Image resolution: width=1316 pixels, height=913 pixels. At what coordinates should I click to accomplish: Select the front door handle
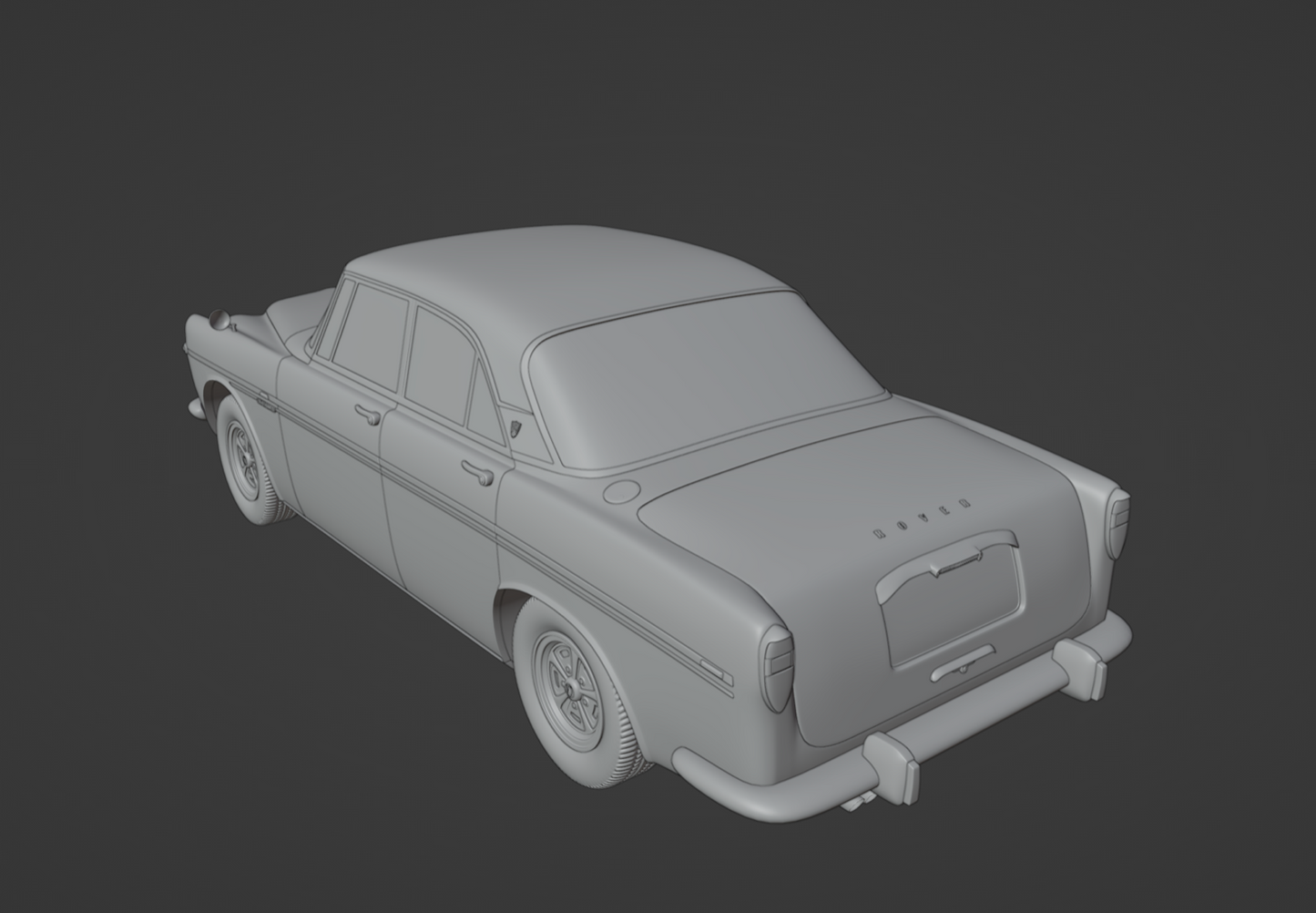368,415
